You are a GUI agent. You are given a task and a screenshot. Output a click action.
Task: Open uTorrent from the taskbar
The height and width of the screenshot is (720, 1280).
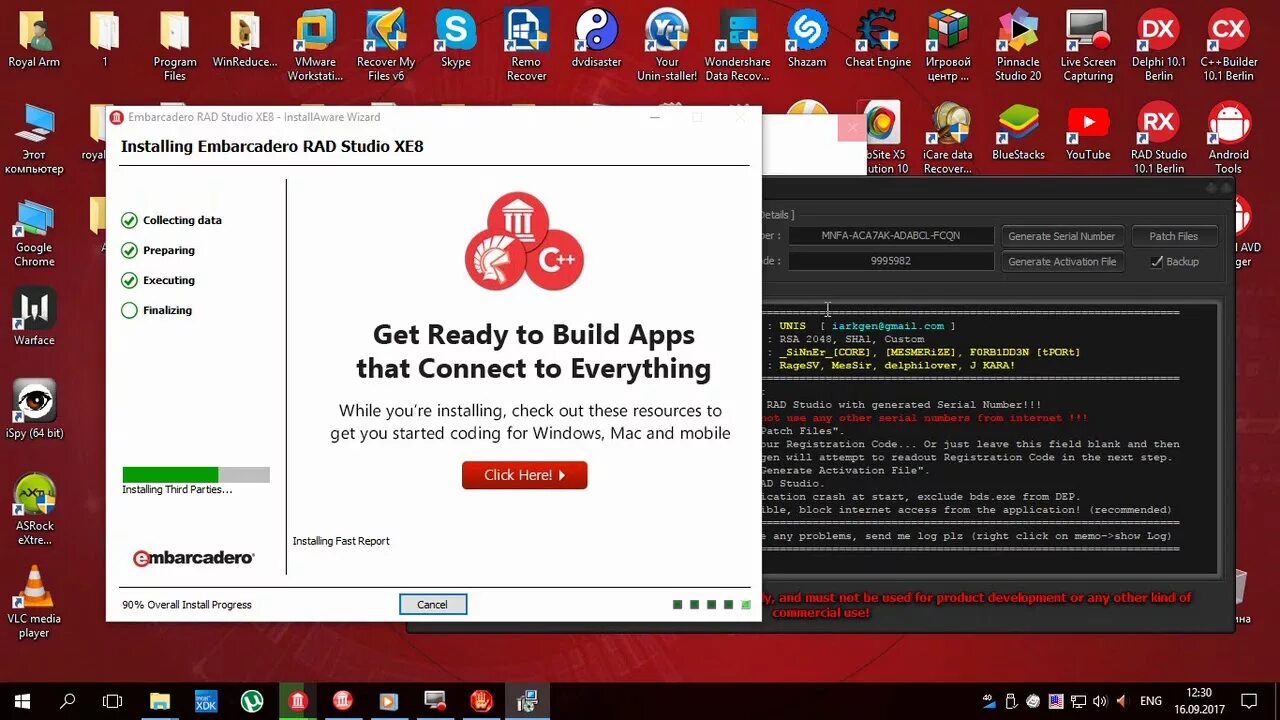[252, 701]
